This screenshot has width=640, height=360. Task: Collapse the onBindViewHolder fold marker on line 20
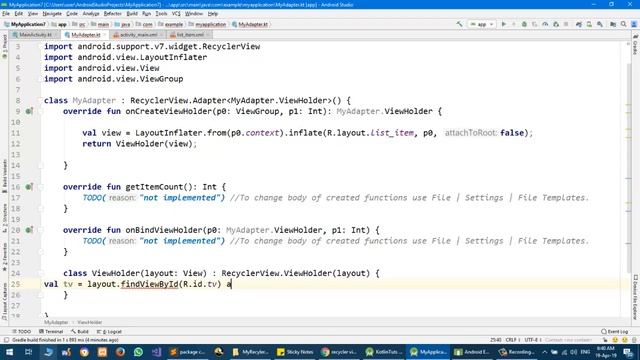point(41,230)
